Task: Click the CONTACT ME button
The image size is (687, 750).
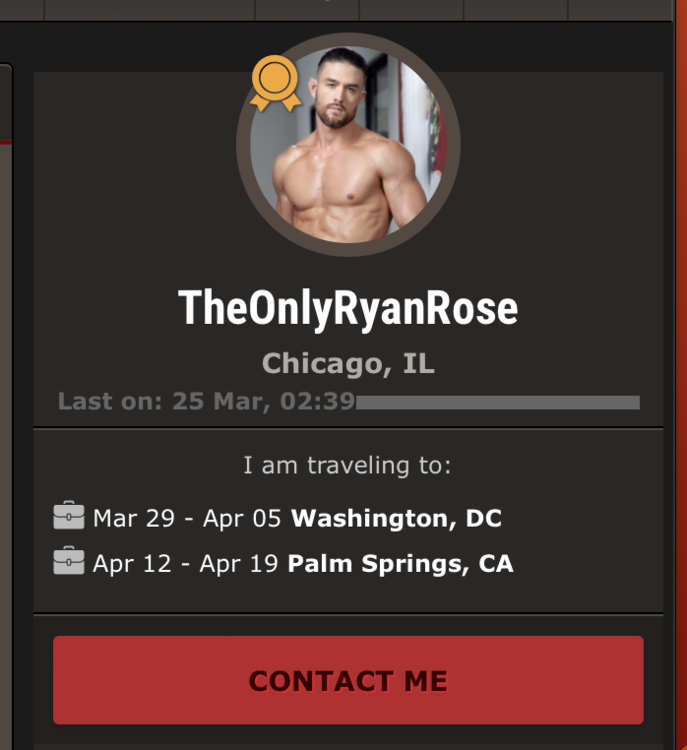Action: [348, 680]
